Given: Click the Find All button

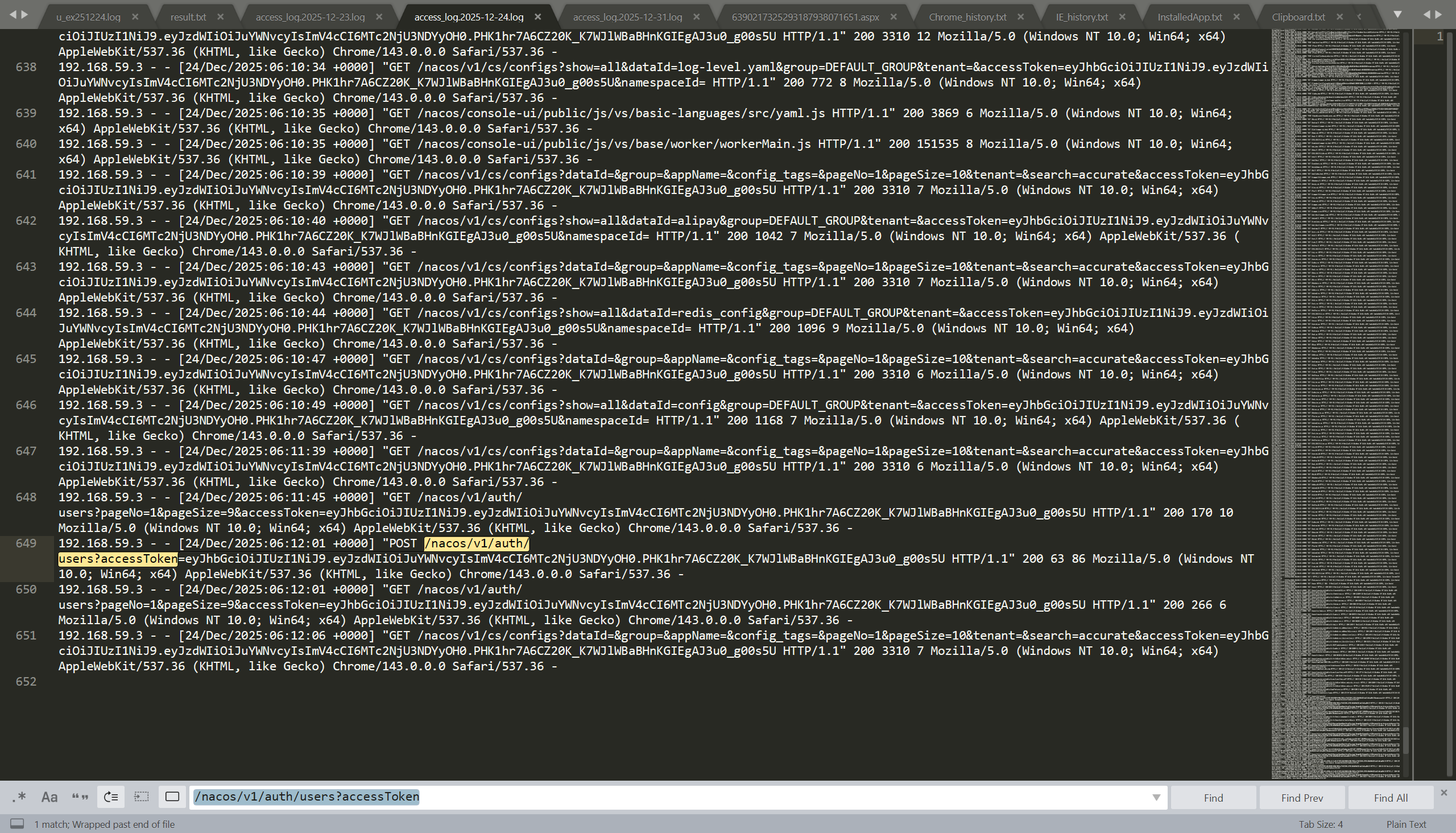Looking at the screenshot, I should pos(1390,798).
